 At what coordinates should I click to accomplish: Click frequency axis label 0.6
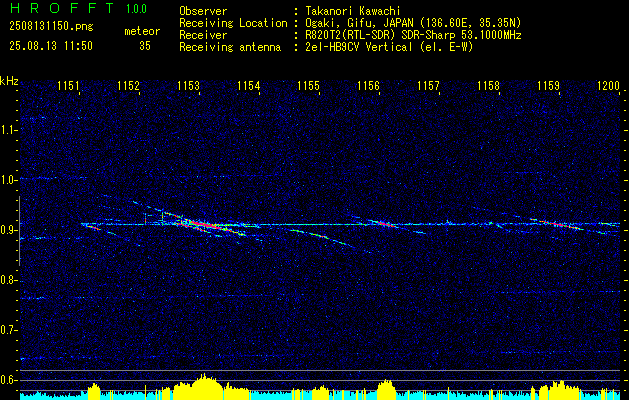pyautogui.click(x=8, y=380)
